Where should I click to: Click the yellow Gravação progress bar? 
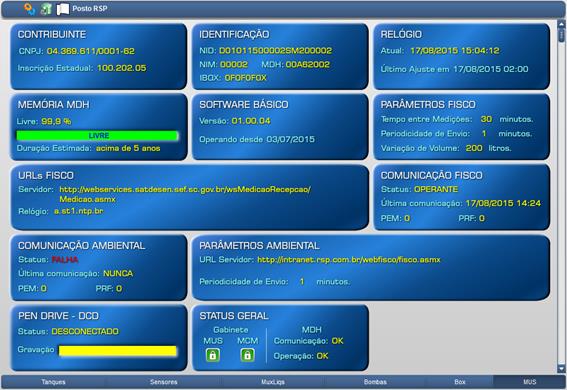[x=118, y=351]
